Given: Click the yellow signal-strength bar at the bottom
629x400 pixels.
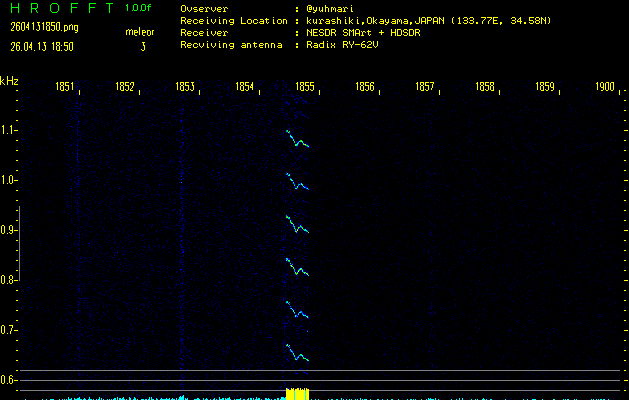Looking at the screenshot, I should [297, 394].
